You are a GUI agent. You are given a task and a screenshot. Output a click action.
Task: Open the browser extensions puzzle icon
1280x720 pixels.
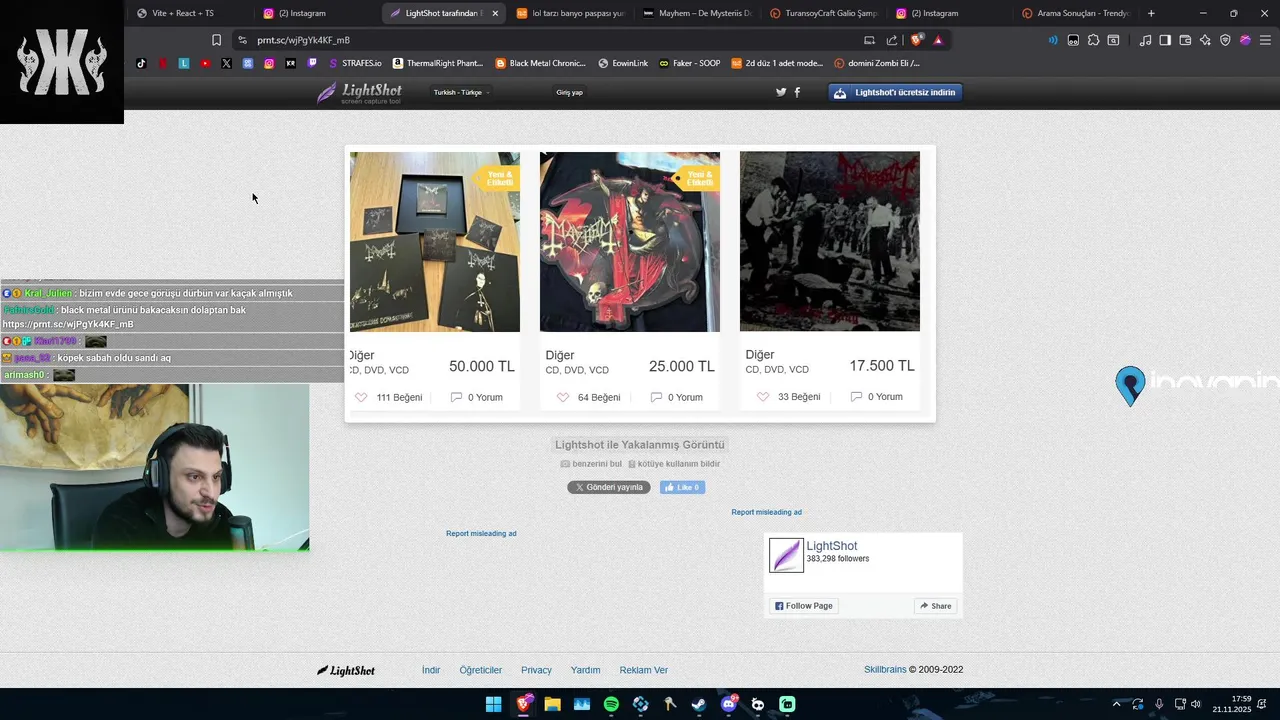point(1093,40)
